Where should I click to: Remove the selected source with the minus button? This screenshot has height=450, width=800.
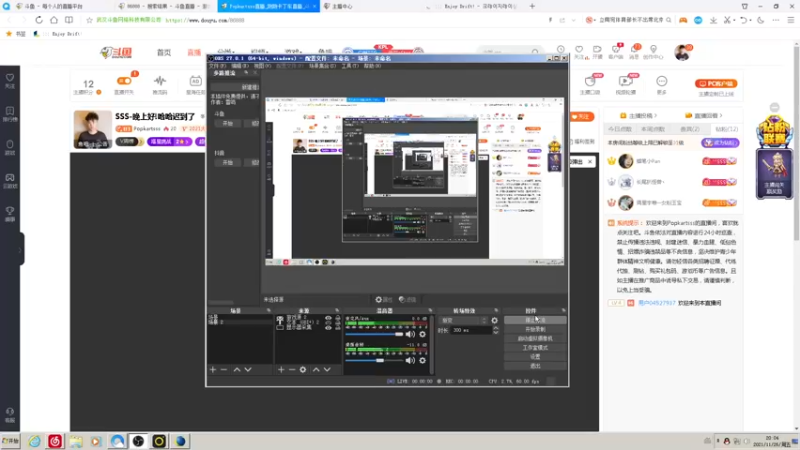[x=292, y=369]
